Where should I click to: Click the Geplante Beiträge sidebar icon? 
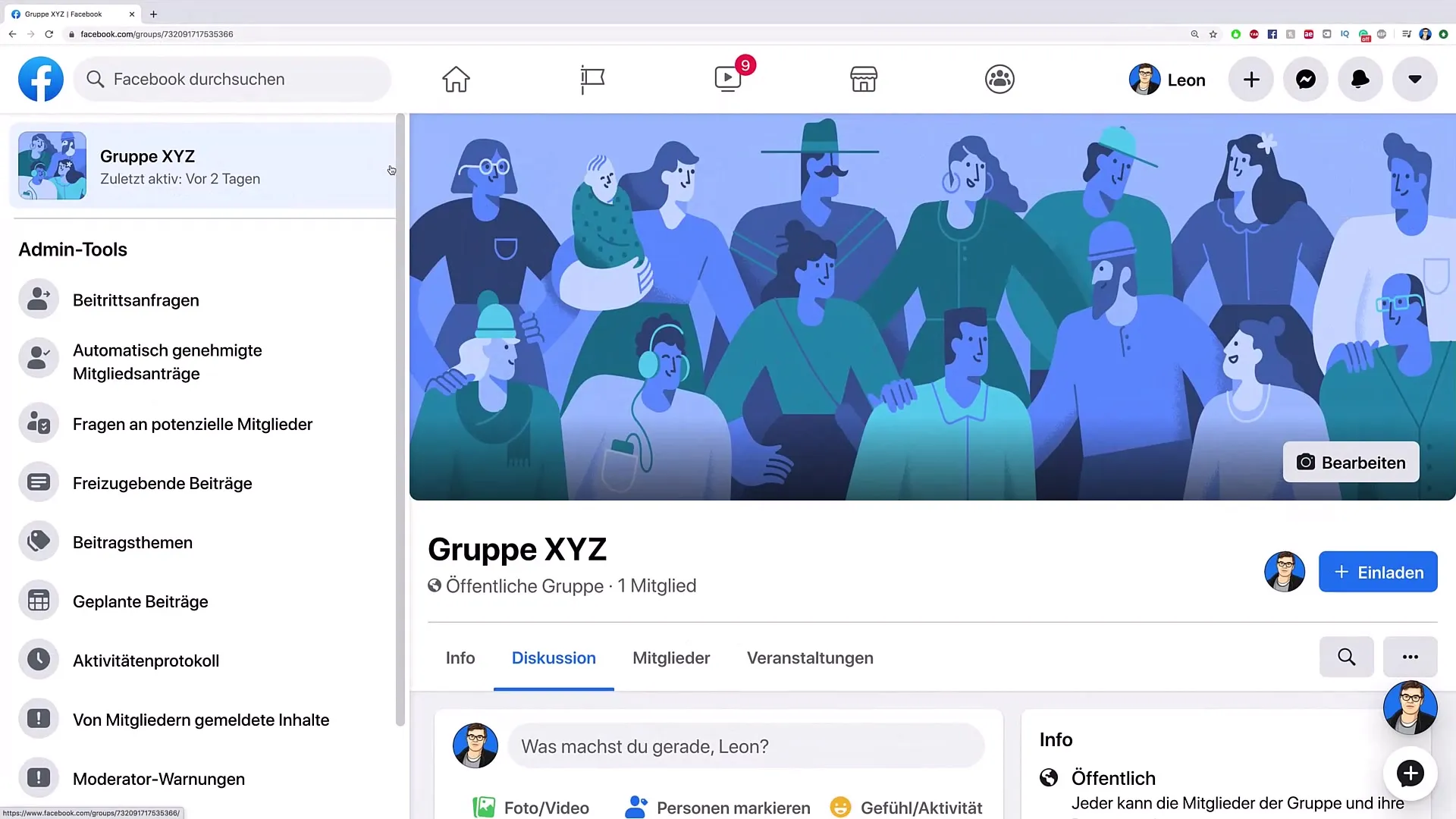[39, 601]
